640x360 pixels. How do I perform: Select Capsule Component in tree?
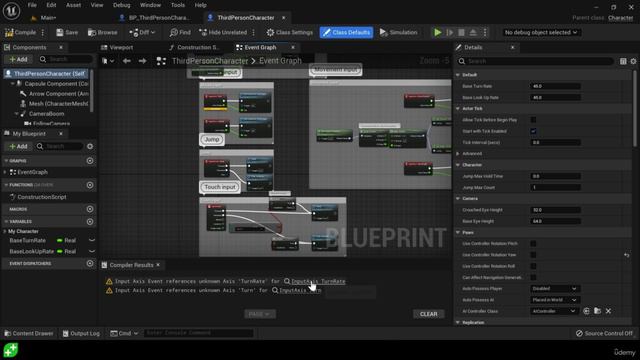tap(52, 84)
